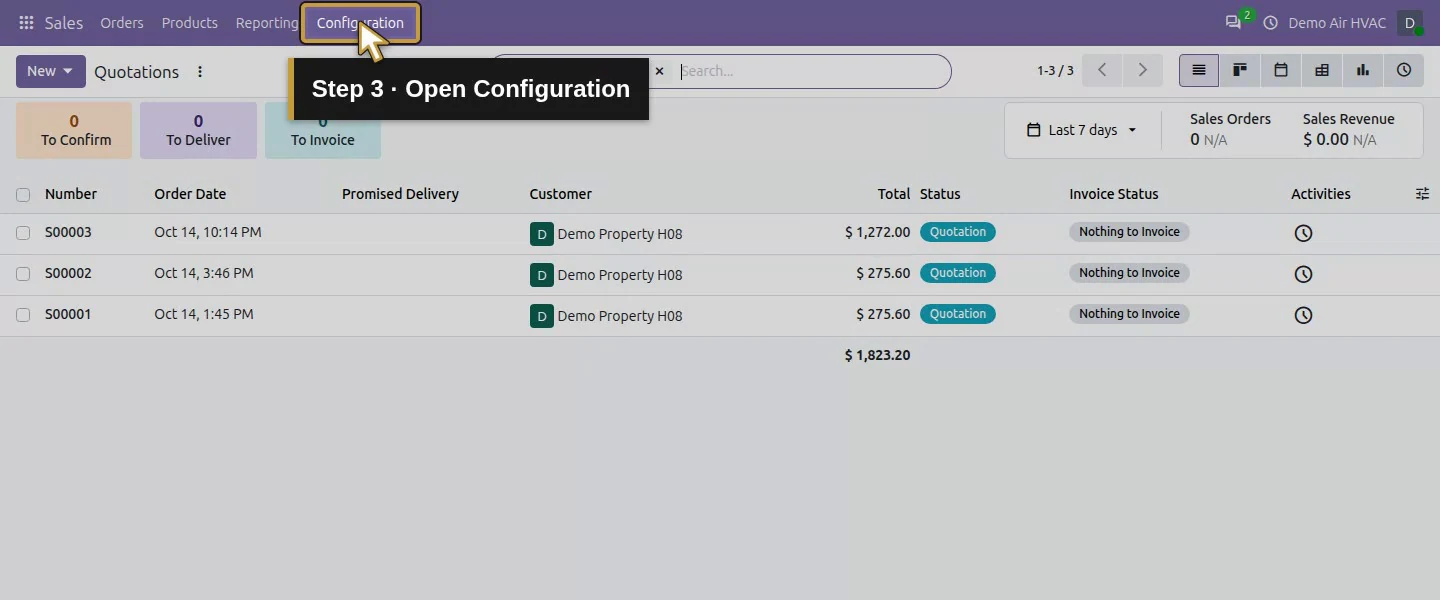Viewport: 1440px width, 600px height.
Task: Switch to list view
Action: 1199,71
